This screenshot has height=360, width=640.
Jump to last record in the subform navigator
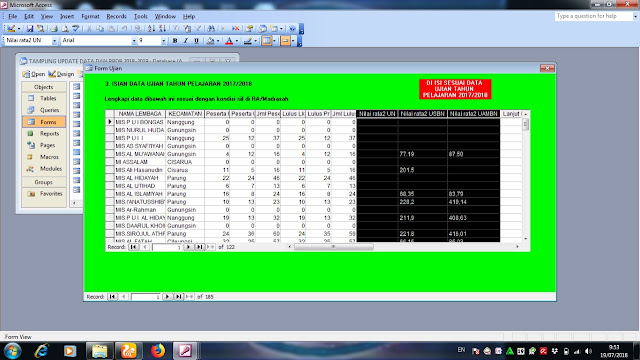click(x=199, y=247)
